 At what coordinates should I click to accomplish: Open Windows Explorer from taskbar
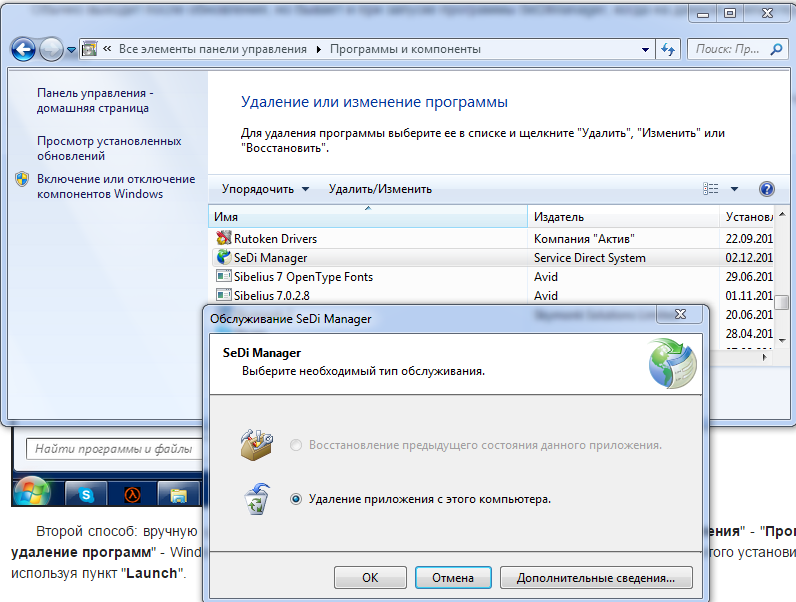coord(179,494)
